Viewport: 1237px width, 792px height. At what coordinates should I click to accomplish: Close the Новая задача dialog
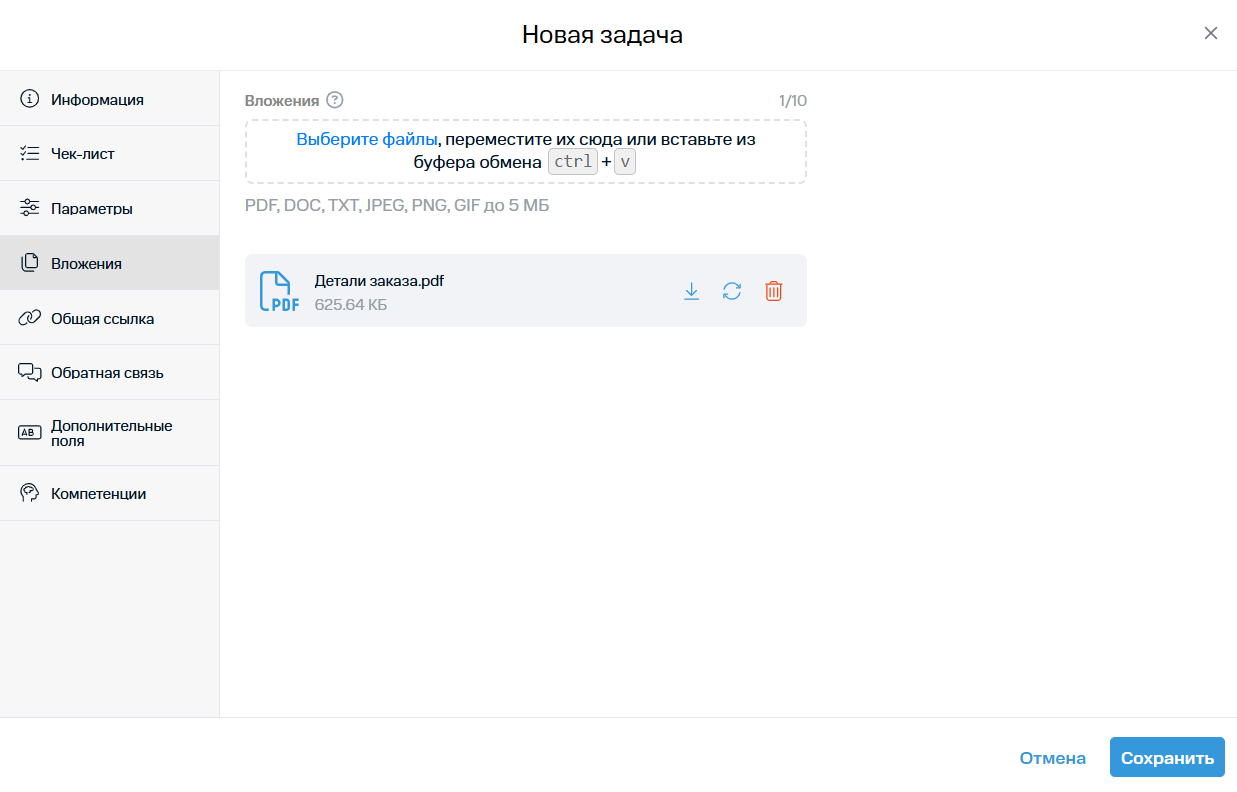(1210, 33)
